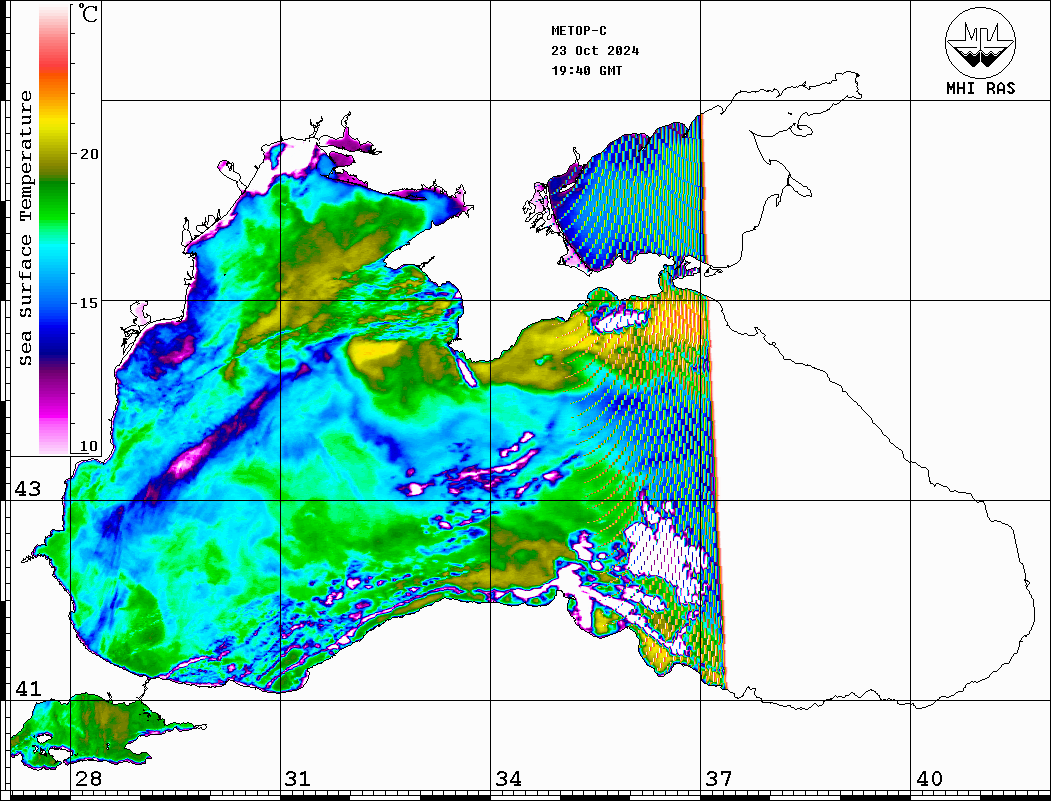Click the '19:40 GMT' time text
This screenshot has height=801, width=1051.
tap(586, 70)
